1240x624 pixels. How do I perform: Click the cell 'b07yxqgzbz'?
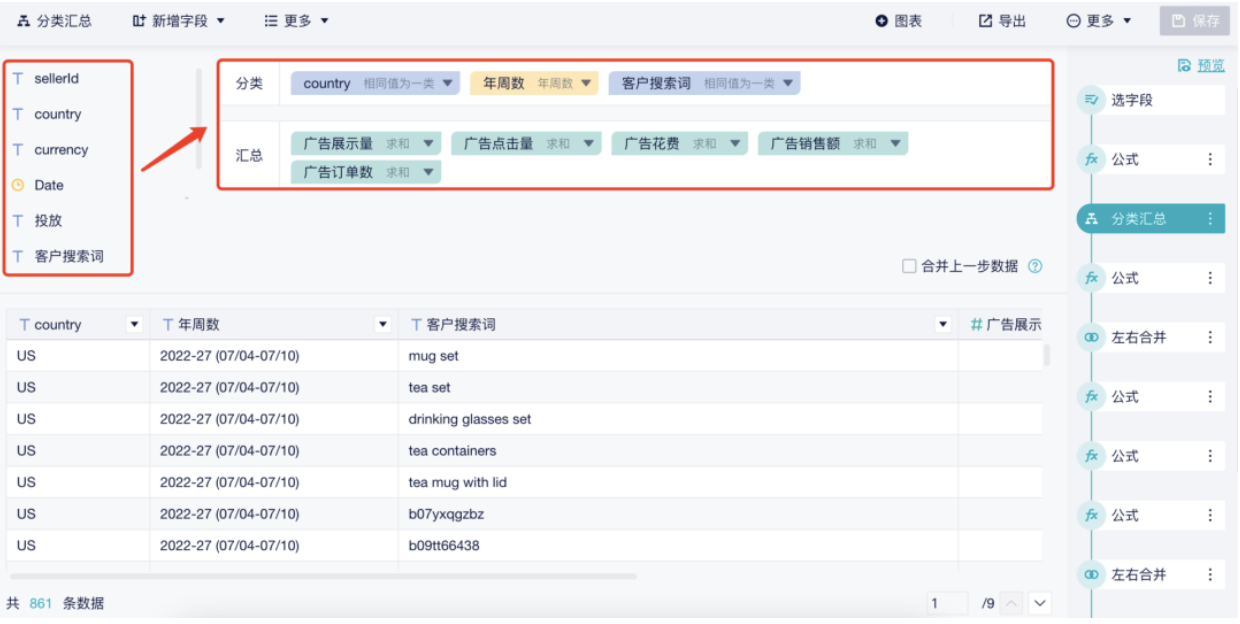678,514
